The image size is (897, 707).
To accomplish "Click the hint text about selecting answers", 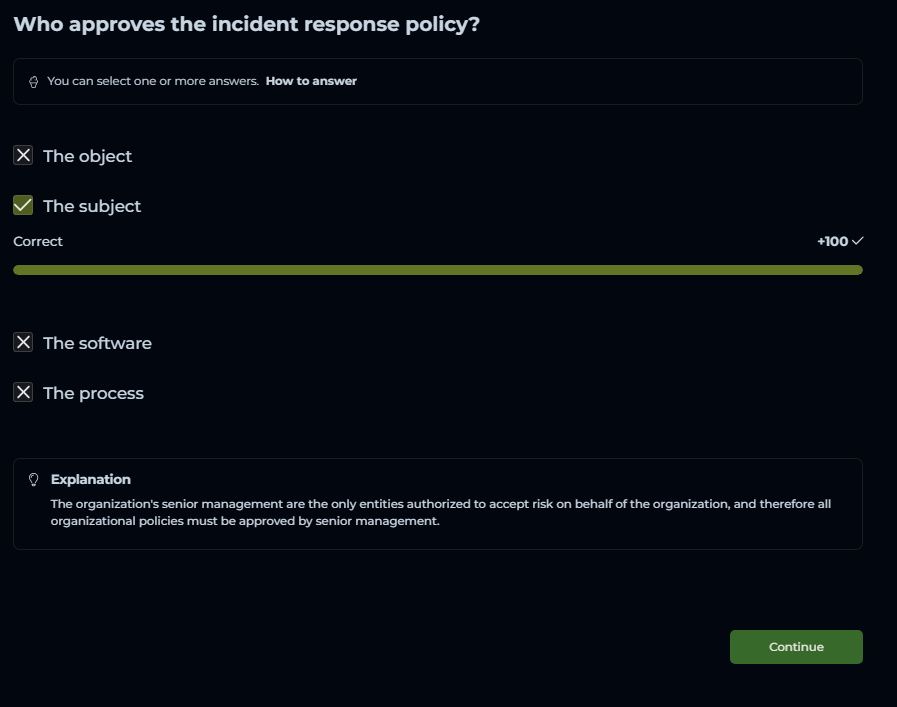I will (x=153, y=81).
